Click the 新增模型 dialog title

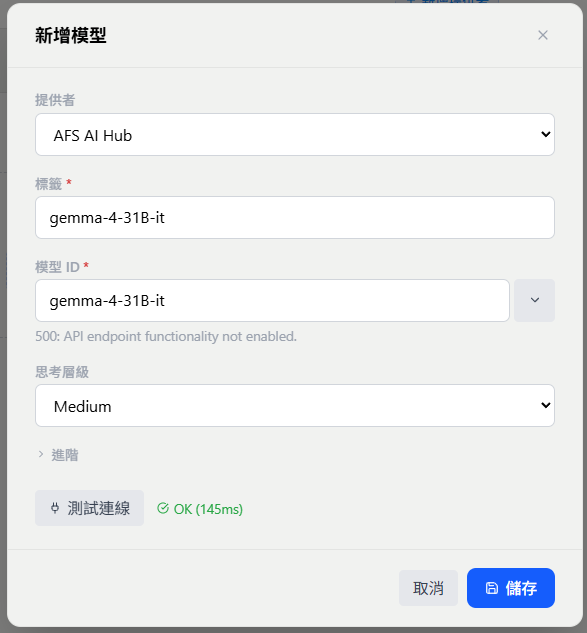tap(71, 36)
